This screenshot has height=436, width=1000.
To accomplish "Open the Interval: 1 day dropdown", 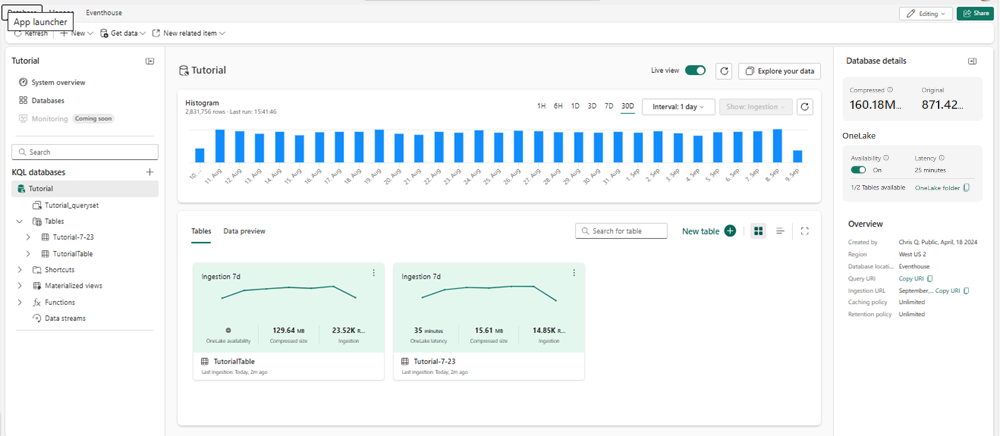I will (678, 107).
